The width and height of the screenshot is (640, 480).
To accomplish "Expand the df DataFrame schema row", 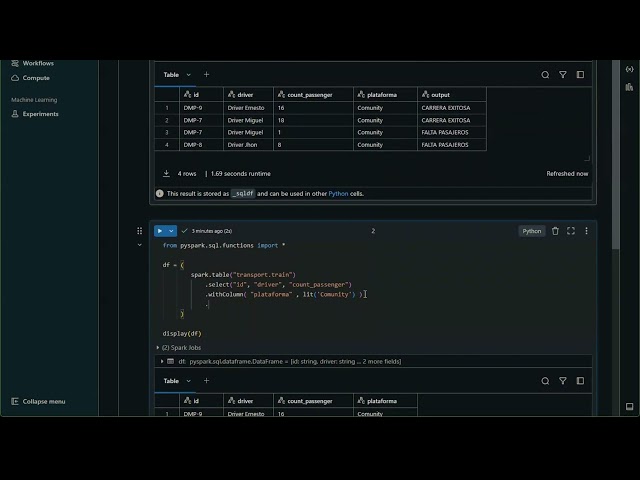I will click(x=162, y=362).
